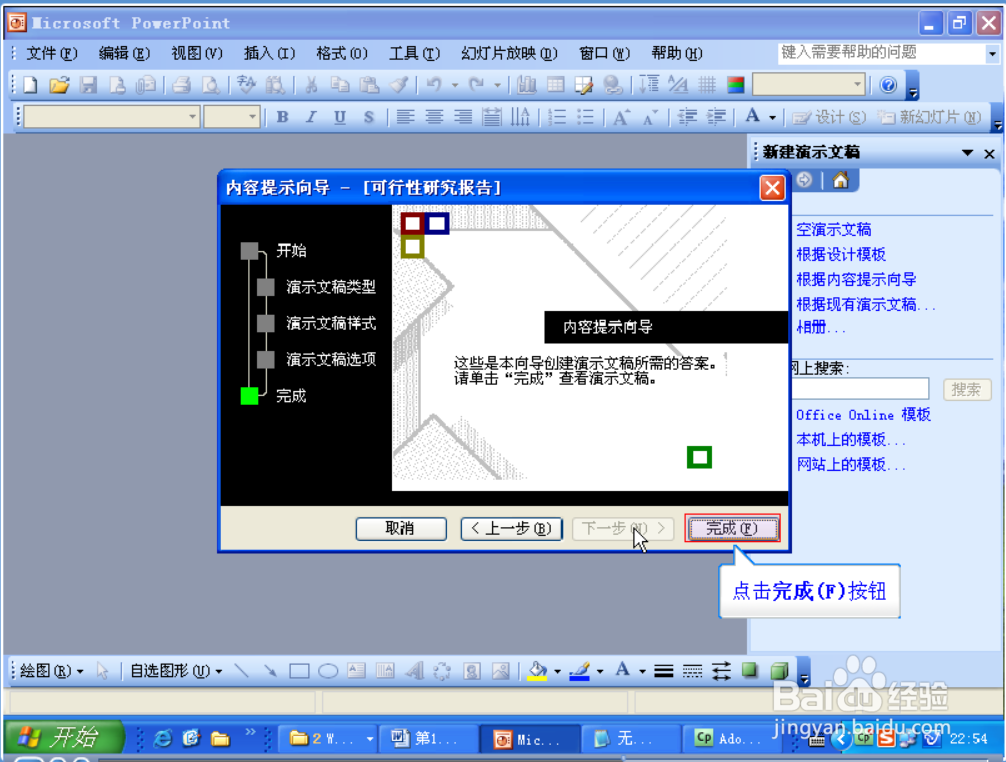Select the Oval drawing tool
Viewport: 1006px width, 762px height.
[x=328, y=671]
